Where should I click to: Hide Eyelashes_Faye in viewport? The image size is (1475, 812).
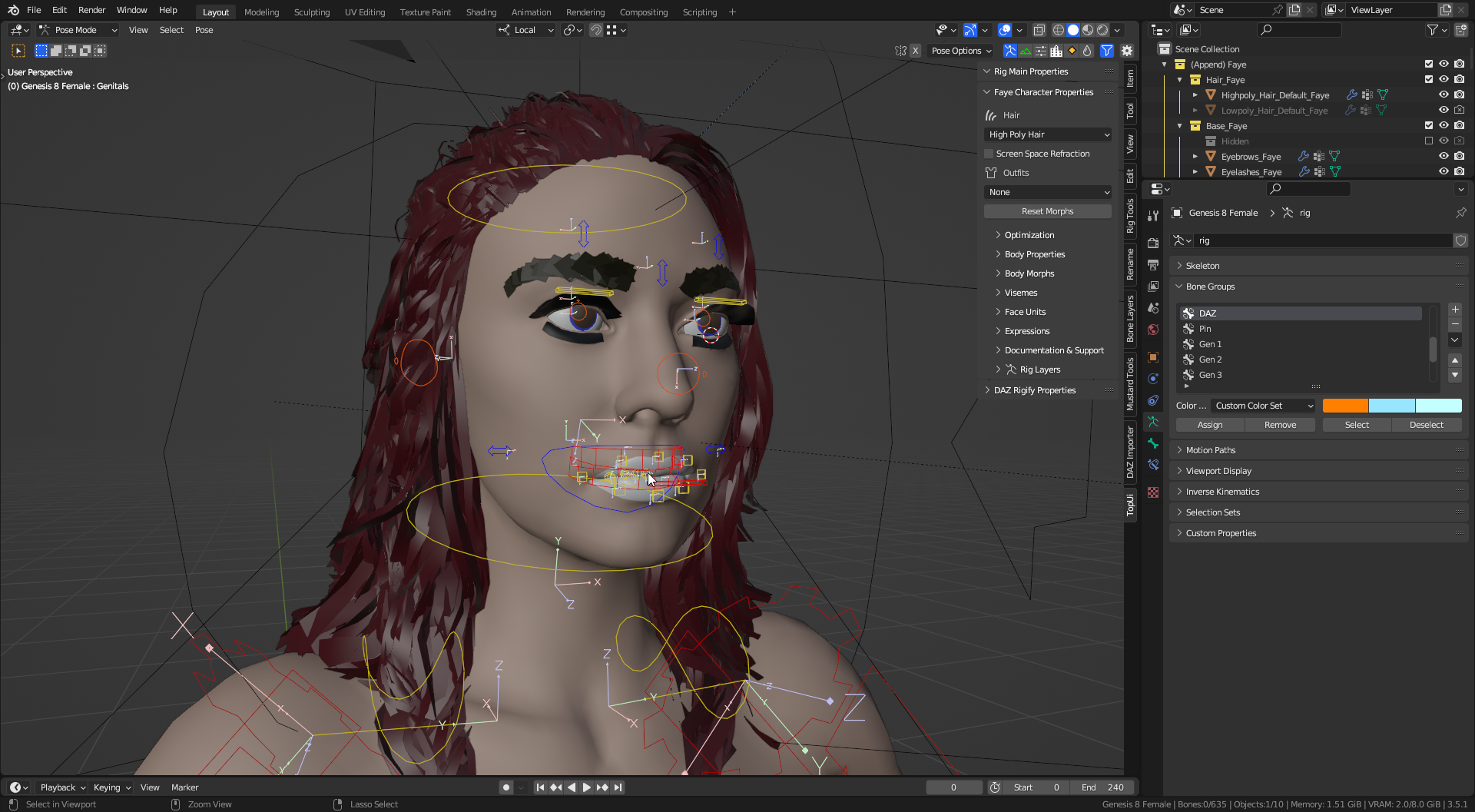[x=1444, y=172]
